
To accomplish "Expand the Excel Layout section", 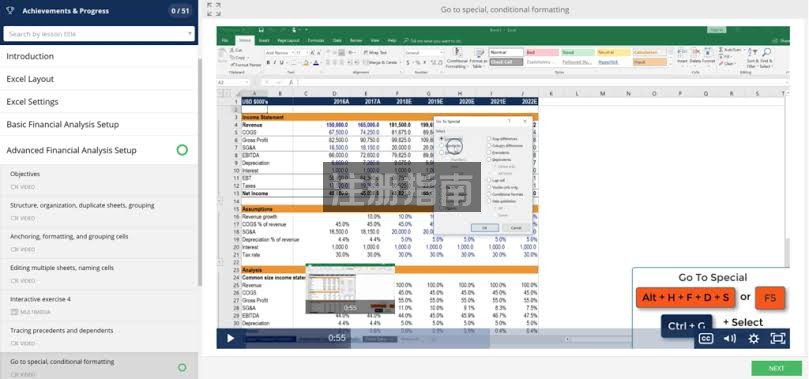I will pyautogui.click(x=99, y=79).
